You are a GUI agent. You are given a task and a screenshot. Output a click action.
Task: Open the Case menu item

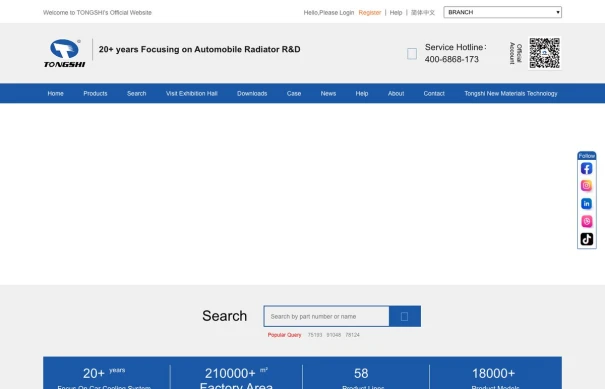294,93
